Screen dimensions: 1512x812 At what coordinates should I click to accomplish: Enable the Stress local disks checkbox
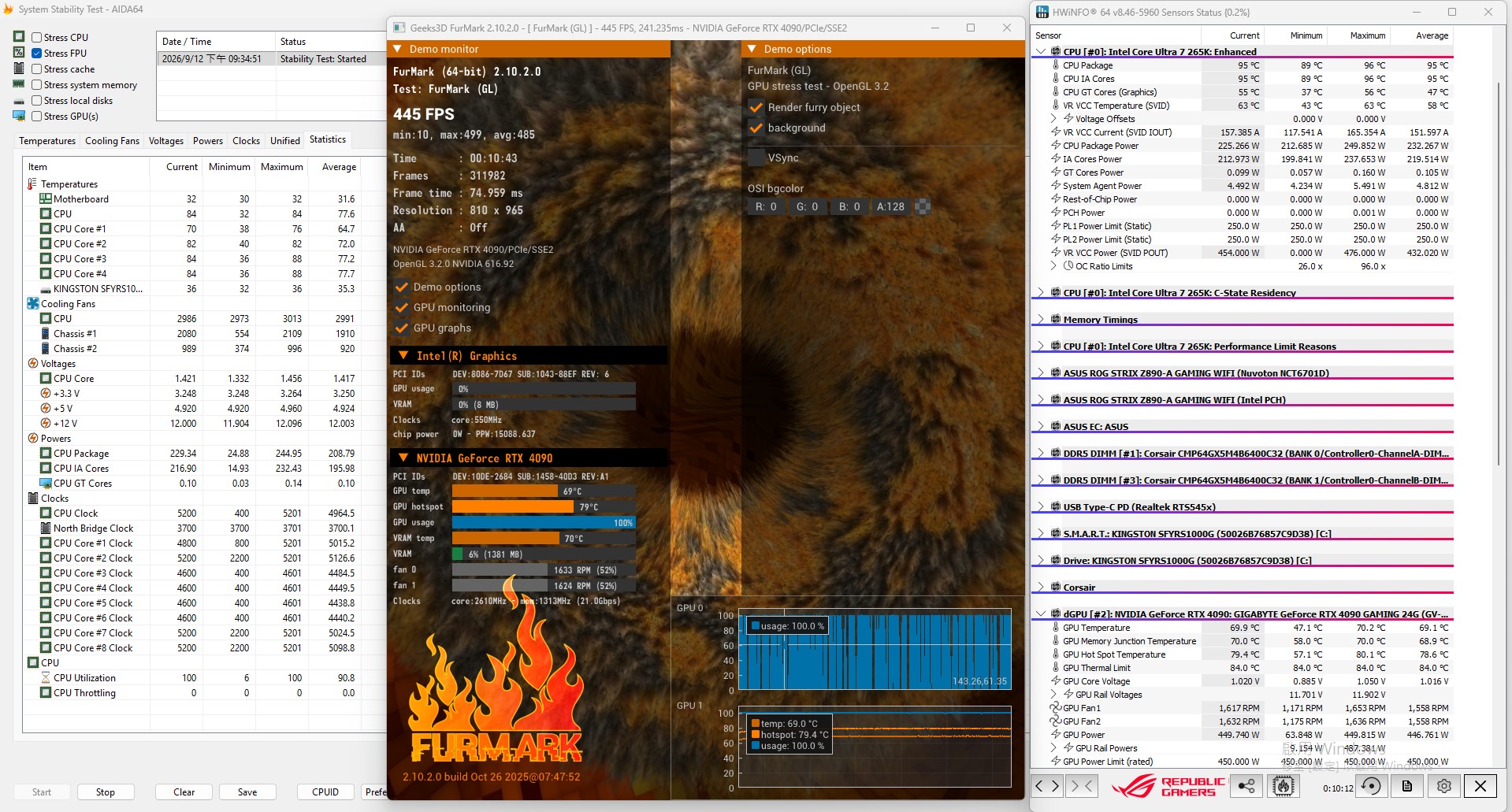coord(36,101)
